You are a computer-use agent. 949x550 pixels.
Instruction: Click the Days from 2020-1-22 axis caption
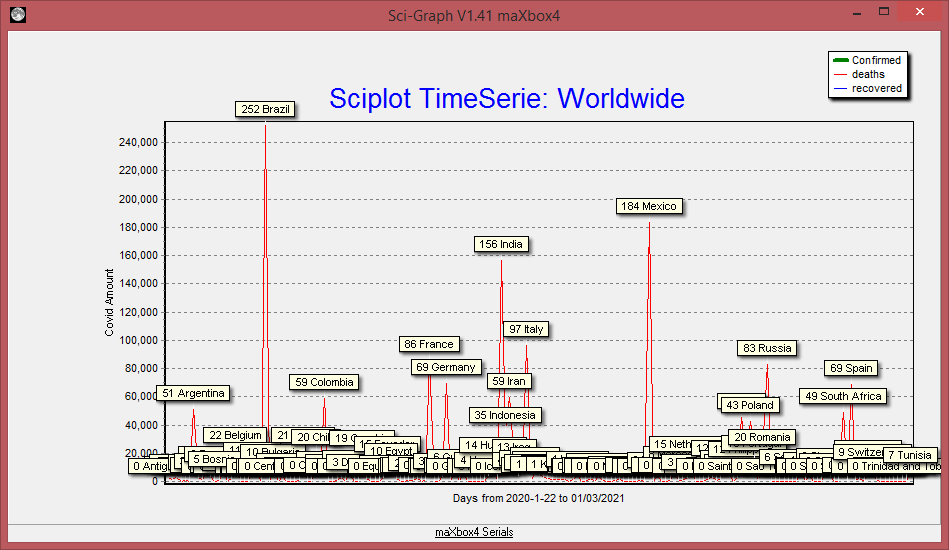click(538, 498)
